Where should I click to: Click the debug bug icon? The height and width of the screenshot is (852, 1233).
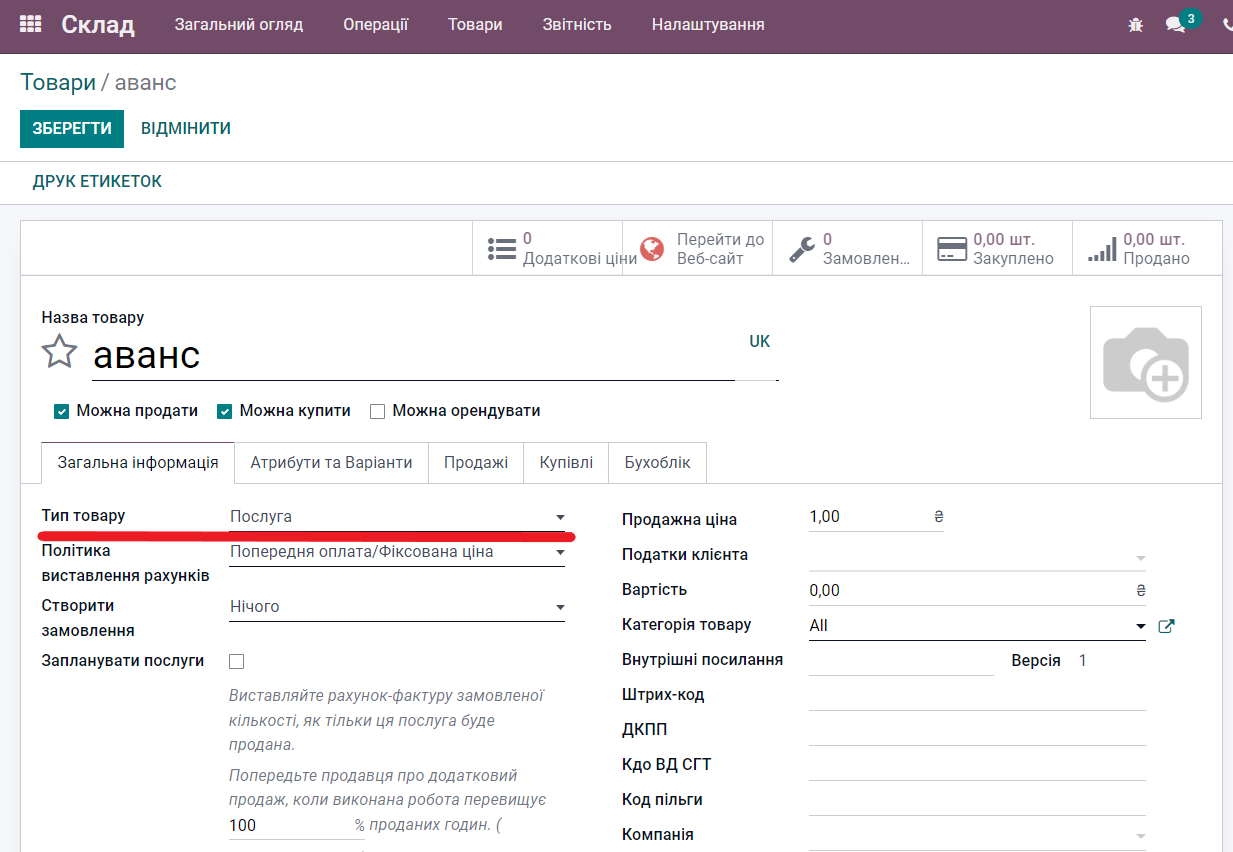[1135, 24]
